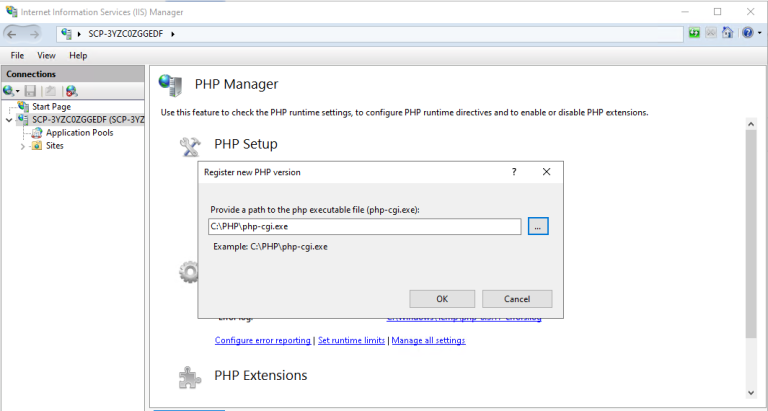Click the Back navigation arrow
Viewport: 768px width, 411px height.
12,34
